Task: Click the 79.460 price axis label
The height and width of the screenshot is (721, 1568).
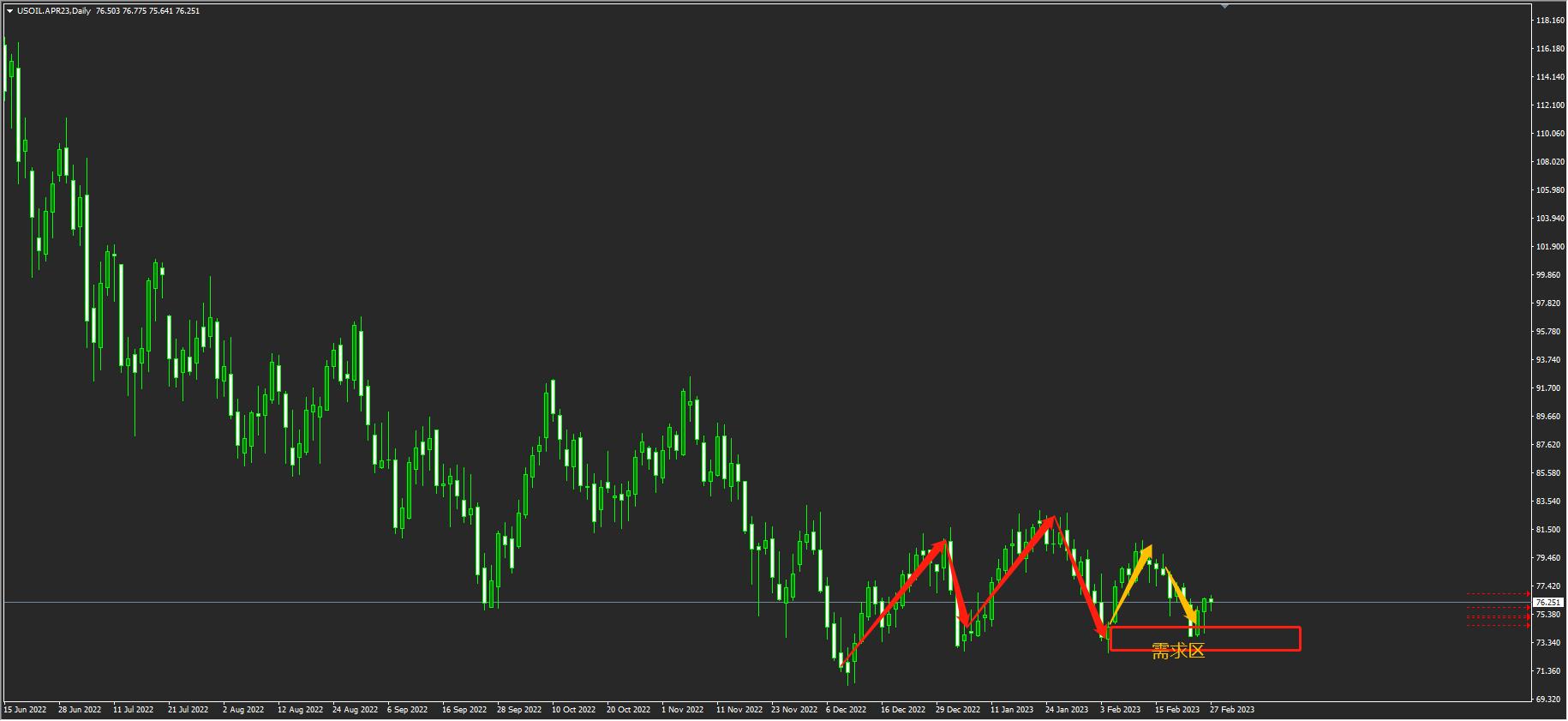Action: (1549, 558)
